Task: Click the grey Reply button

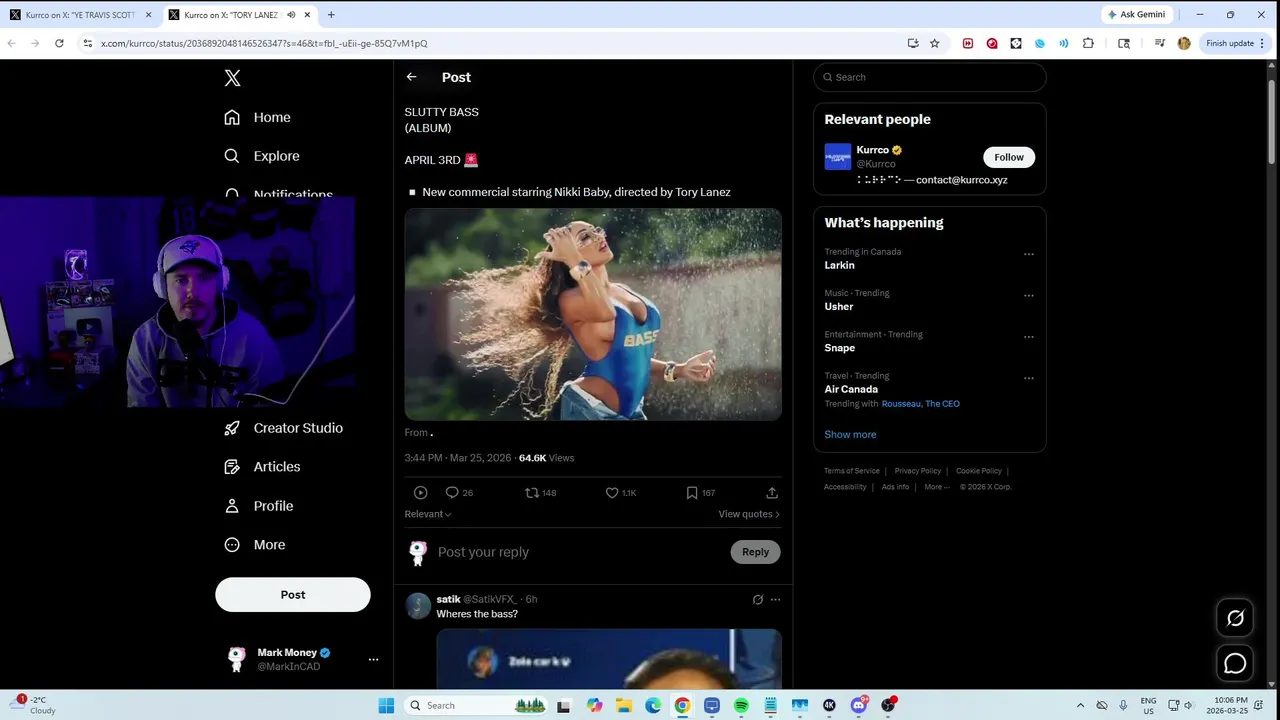Action: (x=755, y=552)
